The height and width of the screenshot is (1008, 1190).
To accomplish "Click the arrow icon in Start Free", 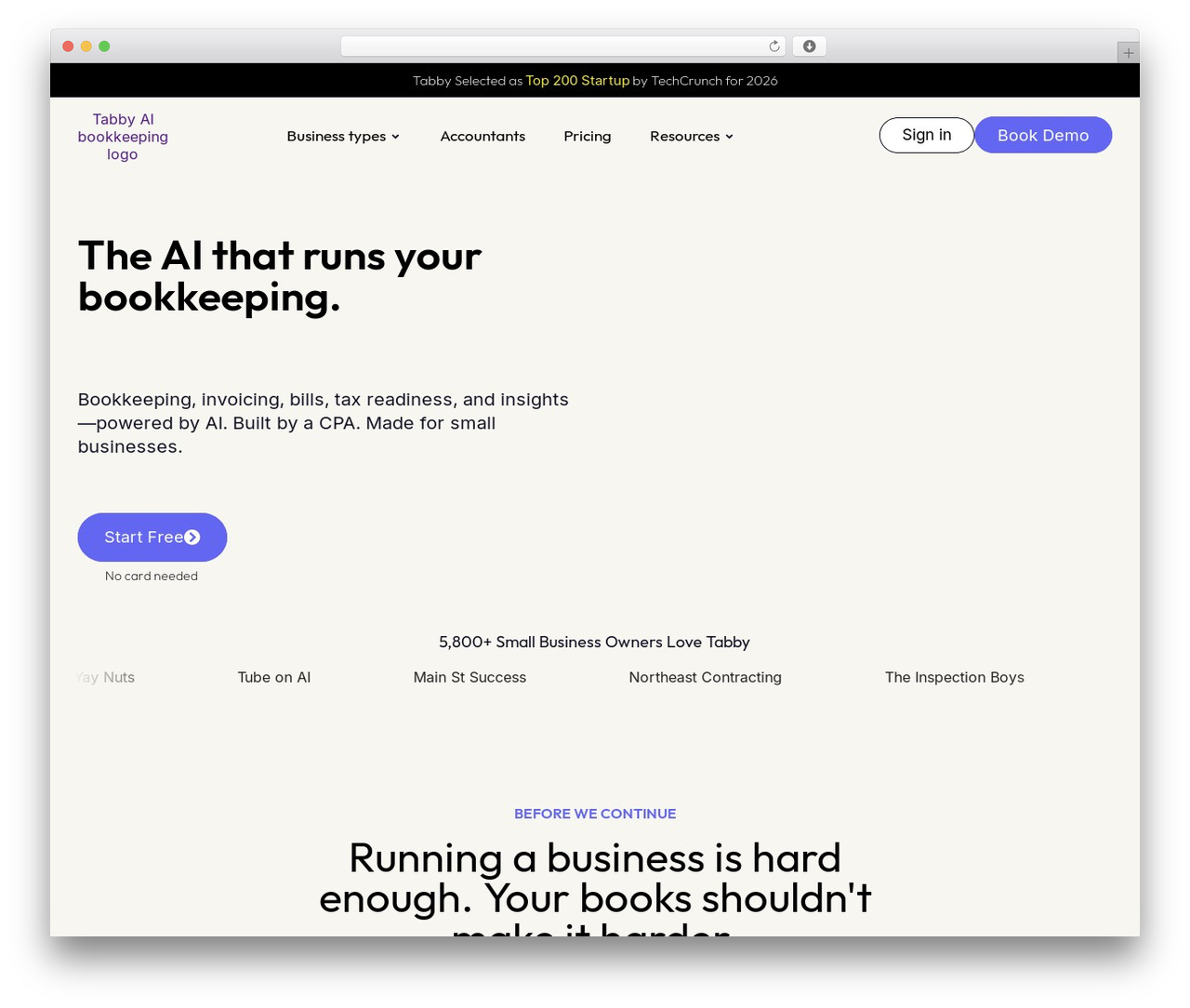I will click(192, 537).
